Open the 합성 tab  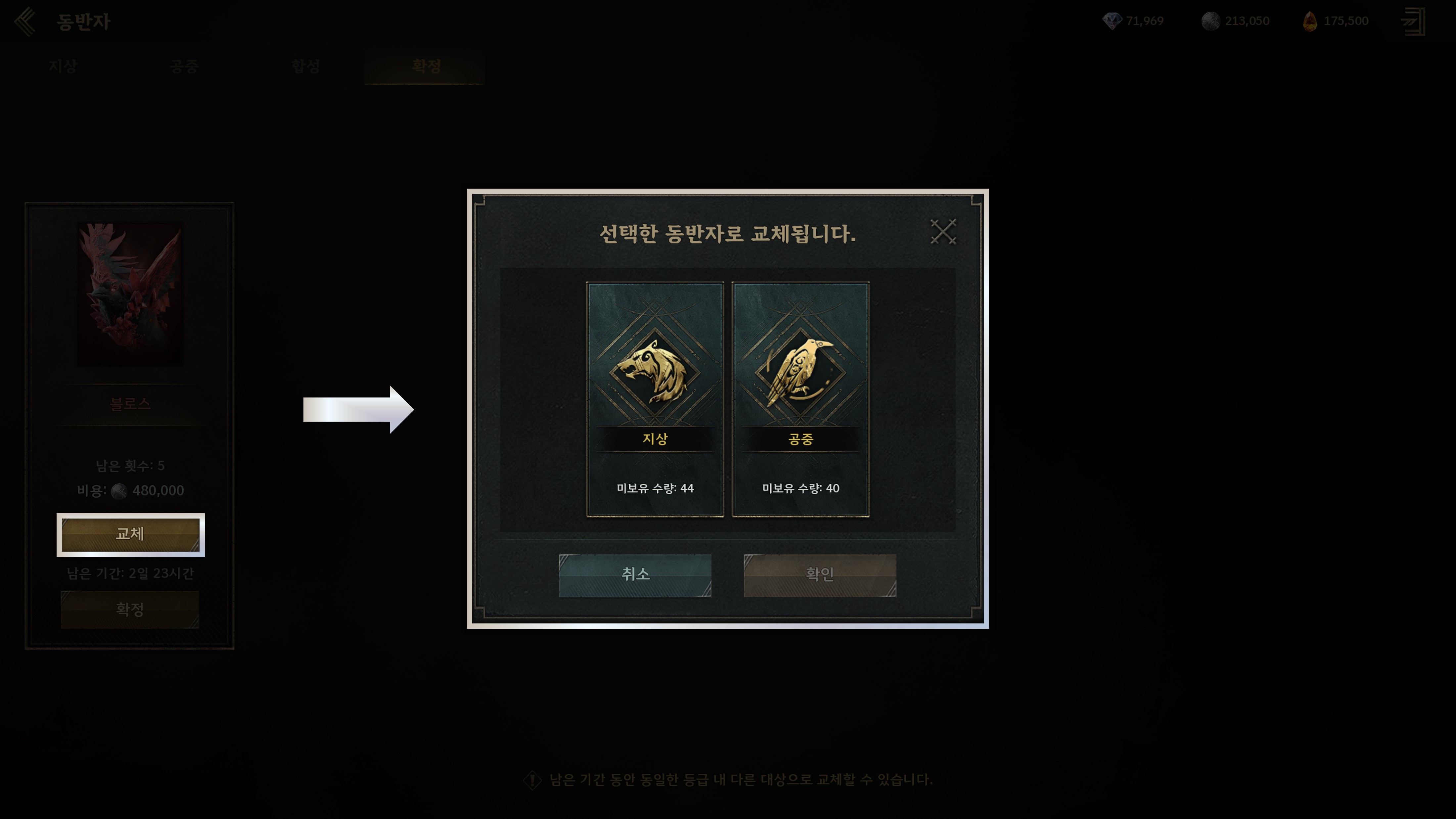[305, 66]
